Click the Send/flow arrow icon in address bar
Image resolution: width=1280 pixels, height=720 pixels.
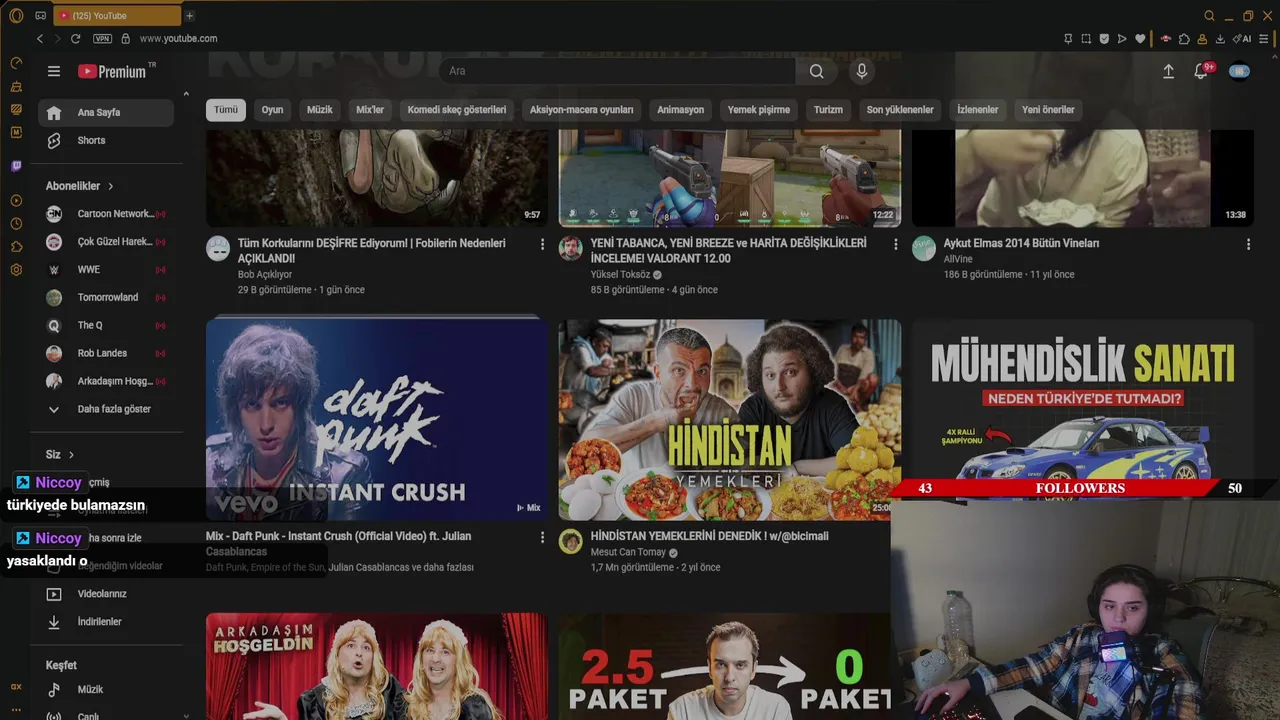coord(1122,38)
